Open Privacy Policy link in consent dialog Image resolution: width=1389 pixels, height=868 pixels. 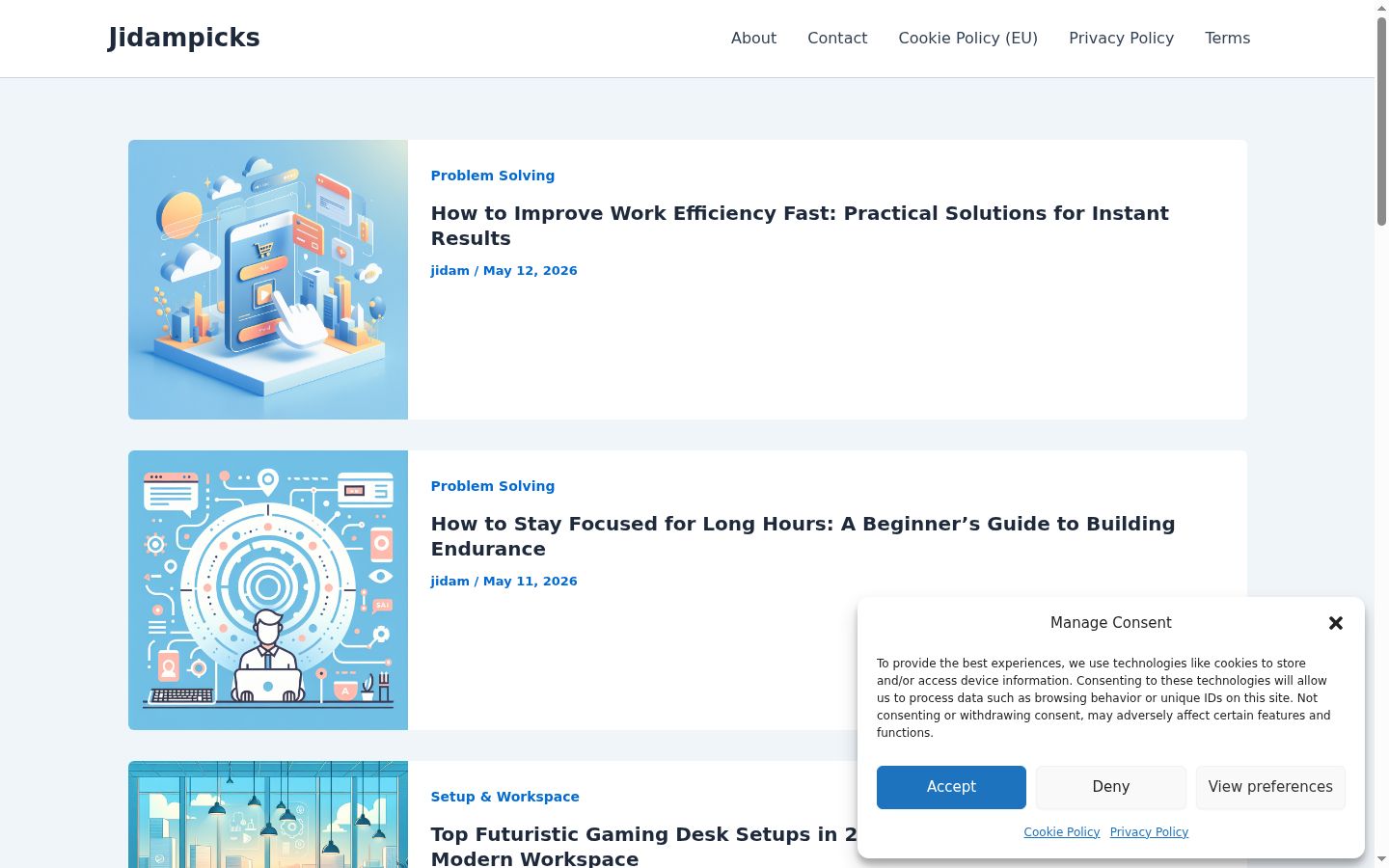1149,832
